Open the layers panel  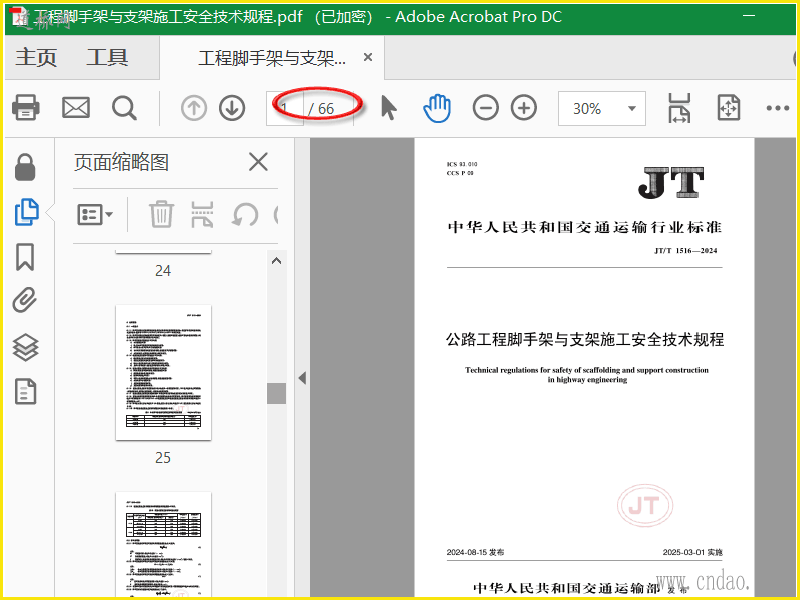point(25,347)
